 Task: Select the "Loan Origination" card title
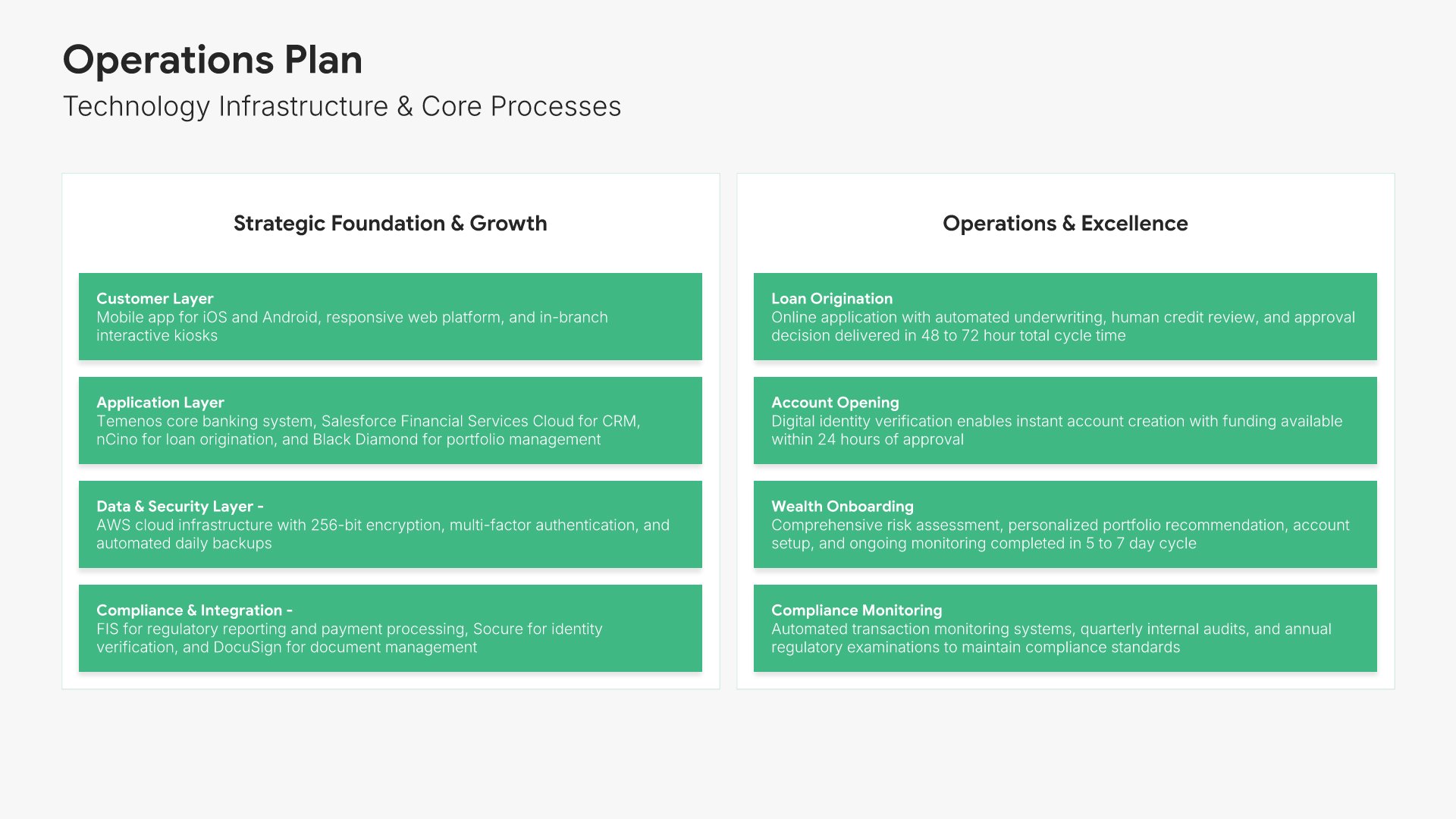[x=832, y=299]
